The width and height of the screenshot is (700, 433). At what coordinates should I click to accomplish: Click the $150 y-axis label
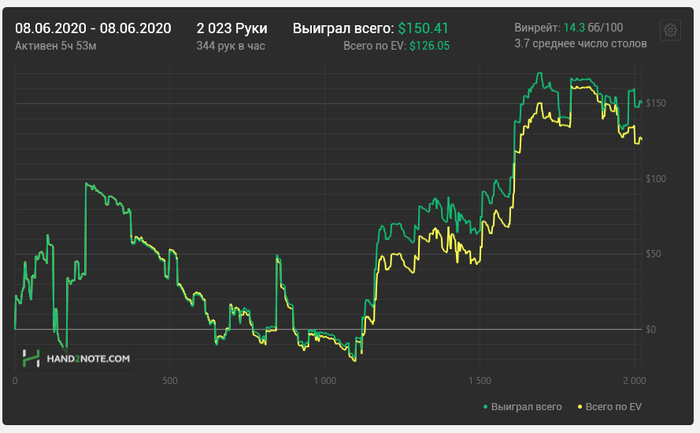656,103
